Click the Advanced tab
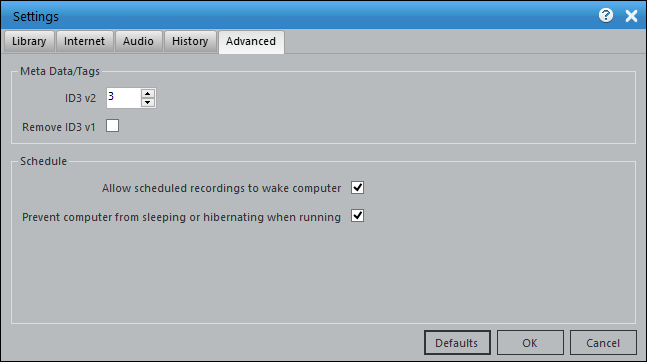This screenshot has height=362, width=647. [x=251, y=42]
